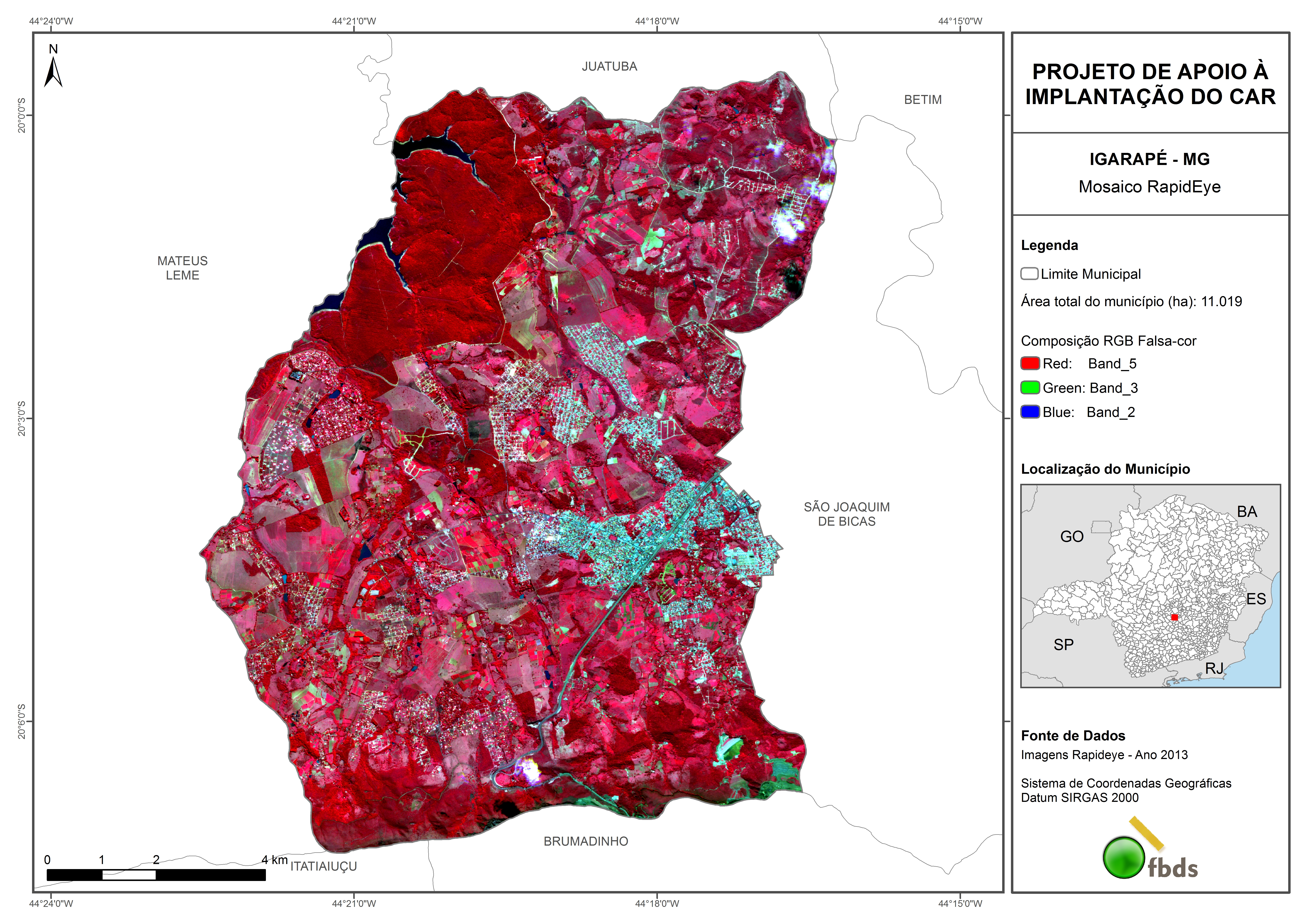The width and height of the screenshot is (1307, 924).
Task: Click the Green Band_3 color swatch
Action: 1030,388
